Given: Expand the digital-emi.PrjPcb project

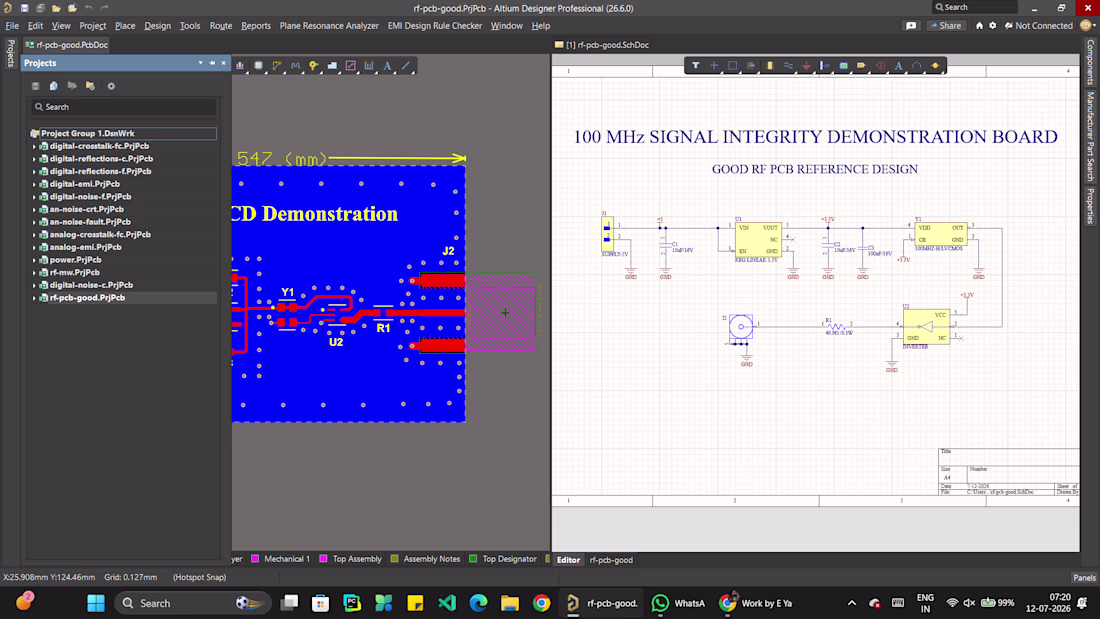Looking at the screenshot, I should click(34, 184).
